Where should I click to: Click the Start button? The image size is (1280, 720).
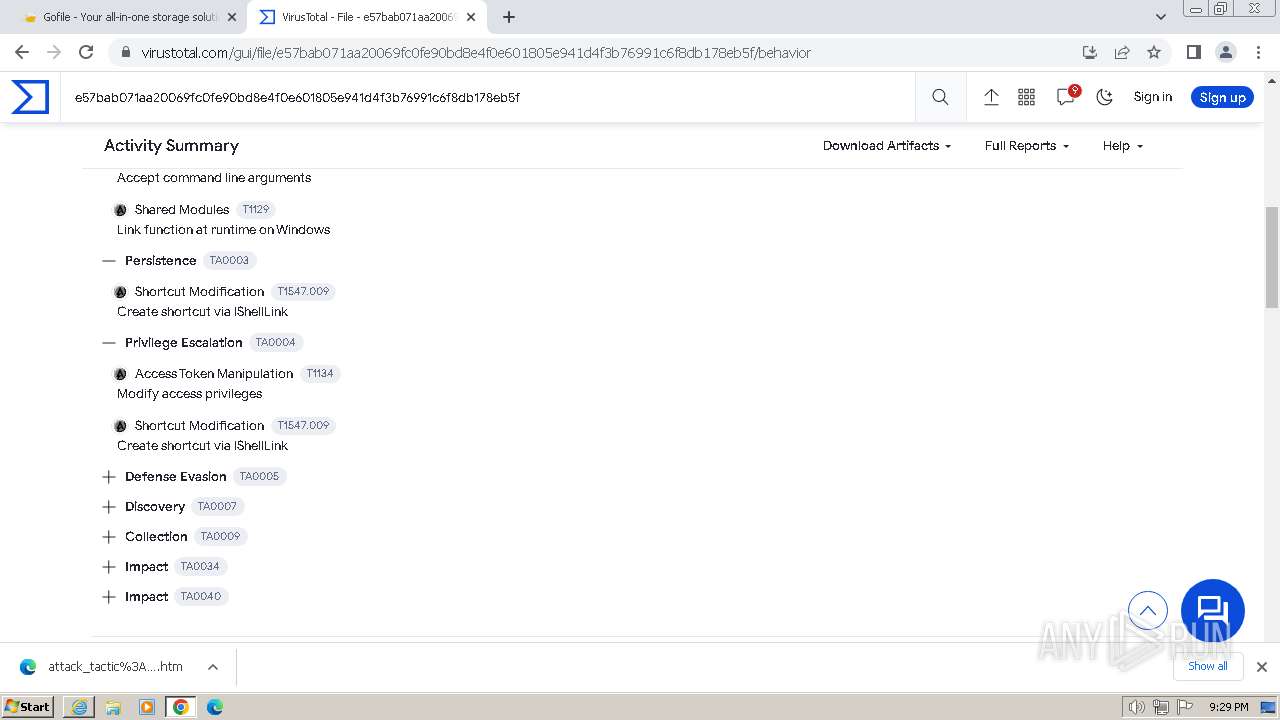coord(28,706)
